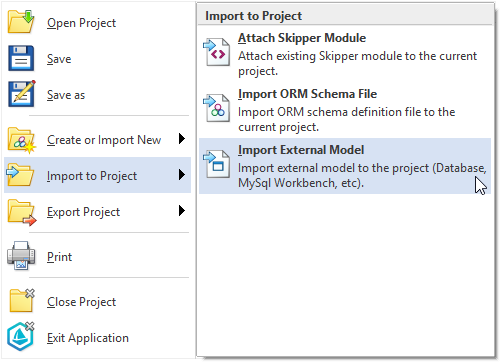Expand the Import to Project submenu arrow

(182, 174)
